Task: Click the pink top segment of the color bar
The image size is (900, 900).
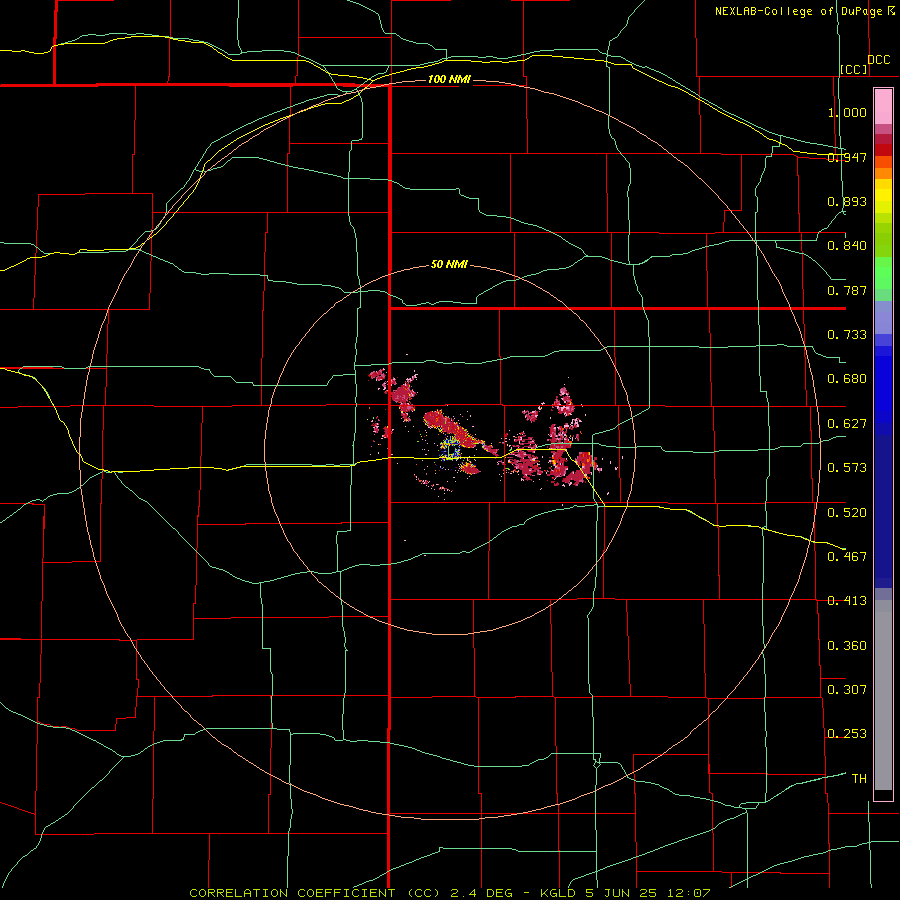Action: coord(883,106)
